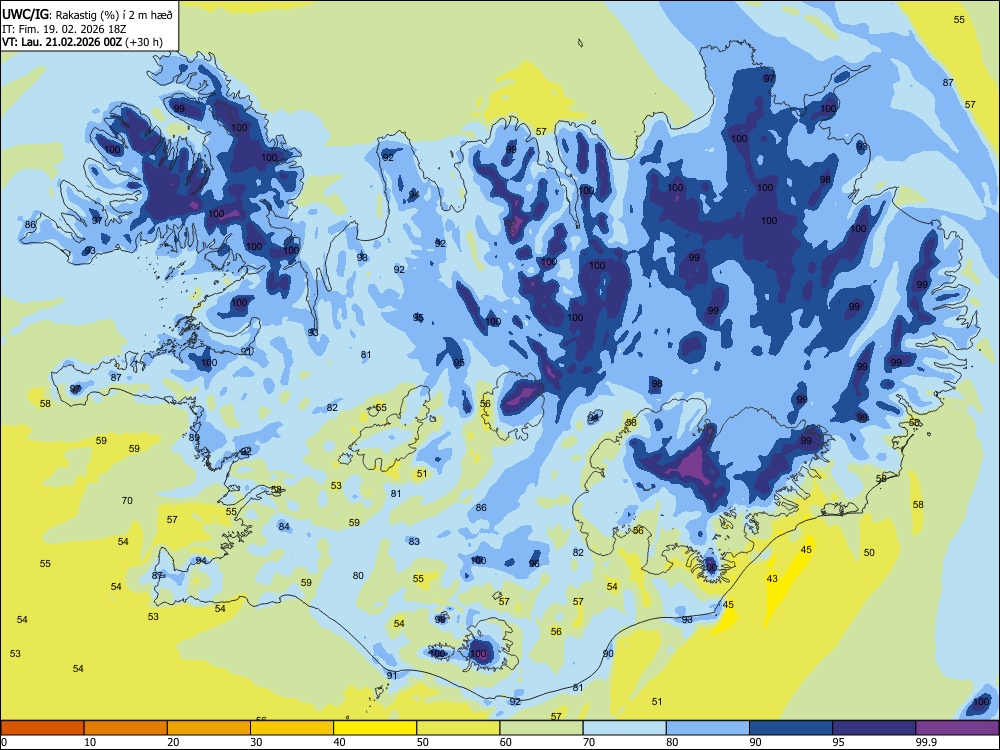Select the '30' legend scale label
The height and width of the screenshot is (750, 1000).
tap(256, 742)
